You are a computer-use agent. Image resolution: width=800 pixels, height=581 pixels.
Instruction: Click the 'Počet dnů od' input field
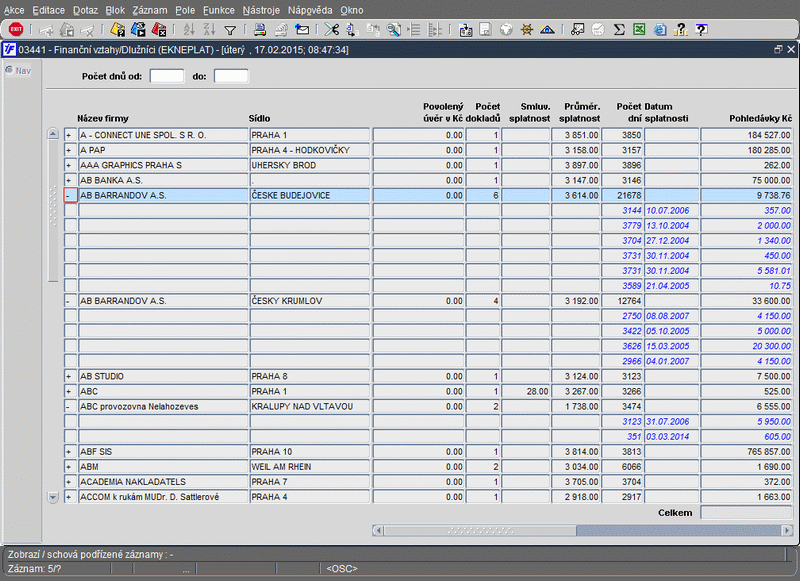click(x=167, y=76)
